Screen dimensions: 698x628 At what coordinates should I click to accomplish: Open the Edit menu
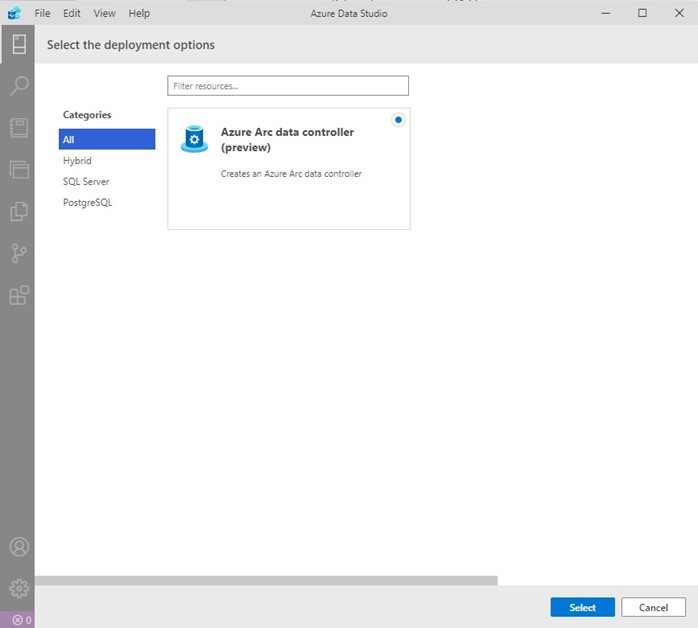[72, 13]
